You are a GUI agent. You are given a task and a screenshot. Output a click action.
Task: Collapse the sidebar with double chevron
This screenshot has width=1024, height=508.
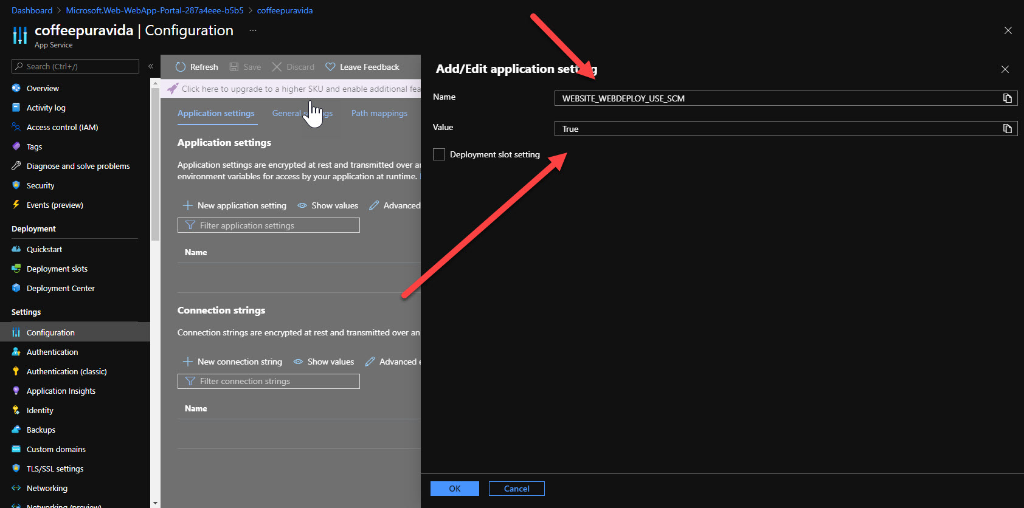pos(150,67)
